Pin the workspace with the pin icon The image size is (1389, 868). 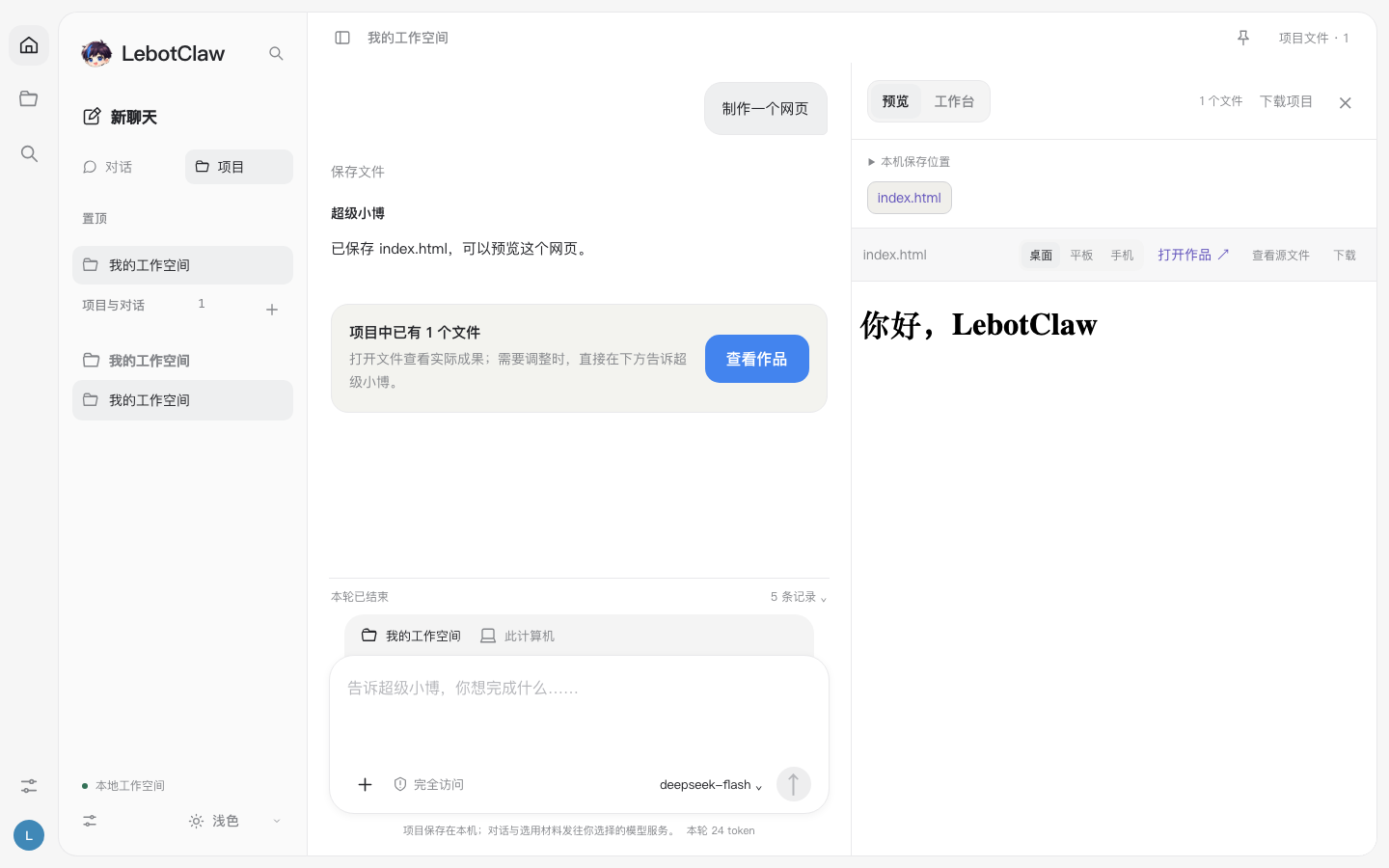(x=1243, y=38)
